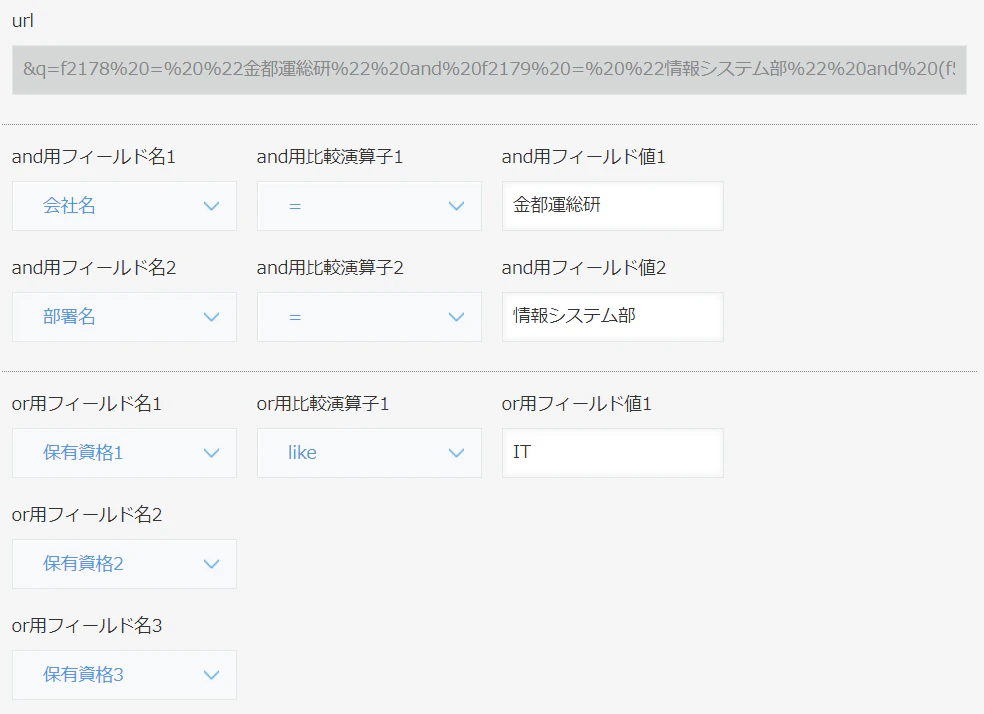Screen dimensions: 984x714
Task: Open the and用比較演算子2 dropdown
Action: 369,317
